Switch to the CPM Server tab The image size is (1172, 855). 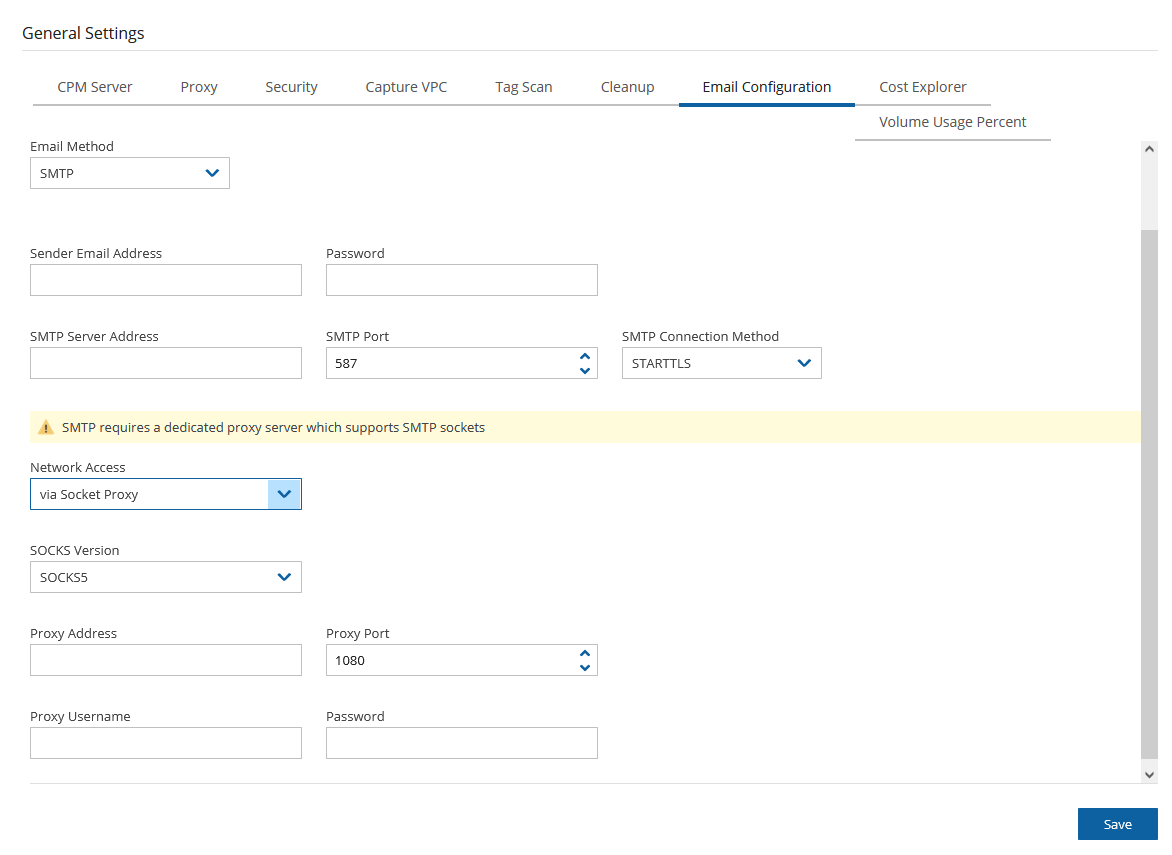(x=95, y=87)
